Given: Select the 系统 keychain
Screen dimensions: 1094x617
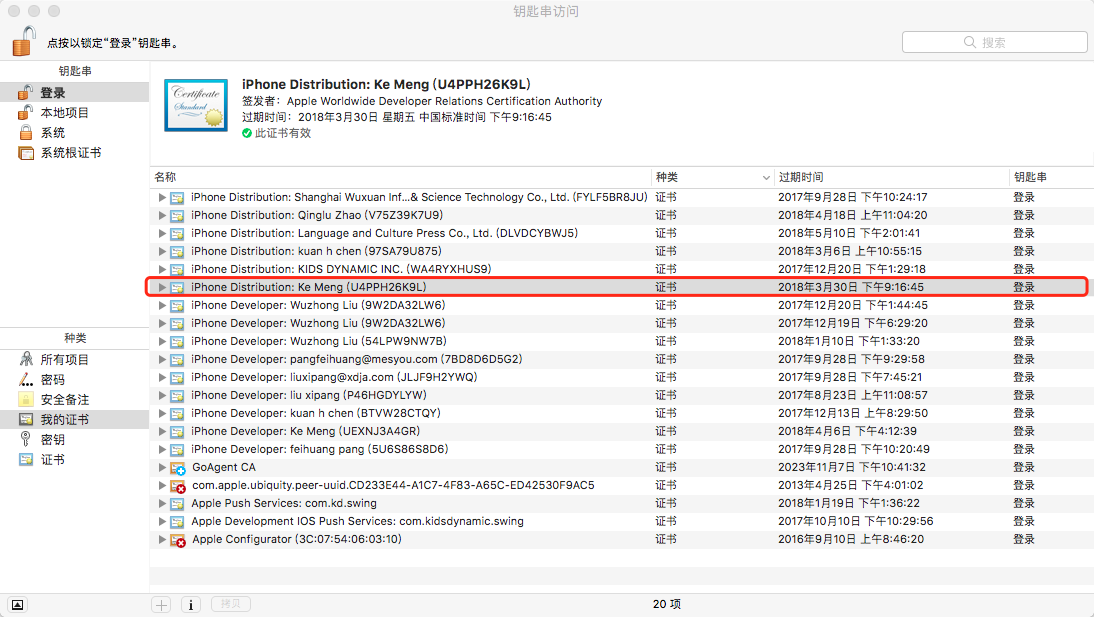Looking at the screenshot, I should coord(75,133).
